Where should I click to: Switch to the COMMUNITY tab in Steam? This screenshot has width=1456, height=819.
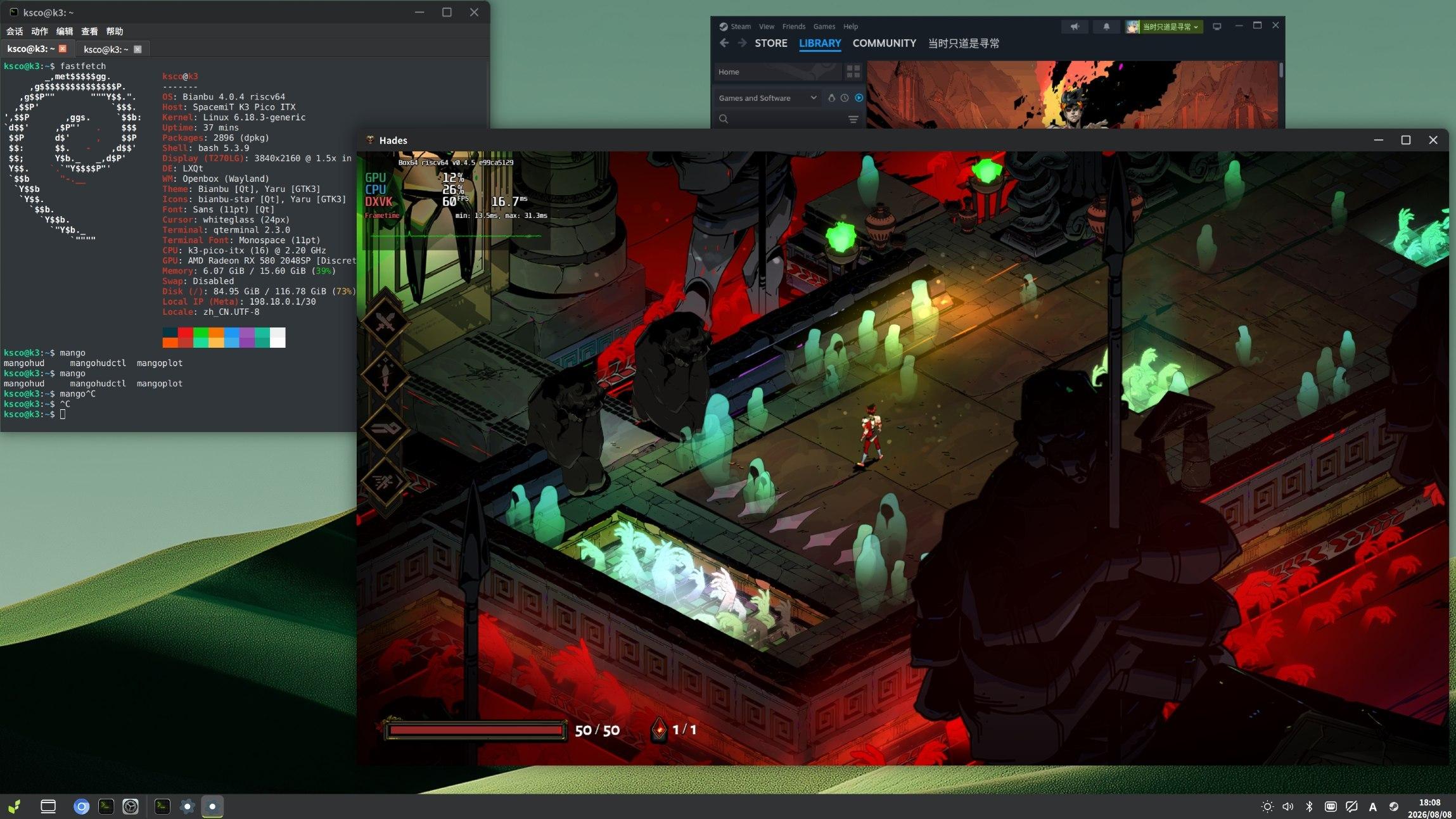tap(884, 43)
